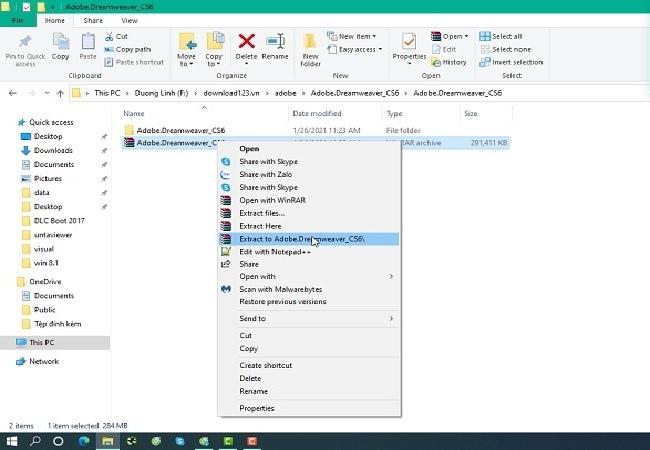650x450 pixels.
Task: Click the Properties ribbon icon
Action: click(409, 42)
